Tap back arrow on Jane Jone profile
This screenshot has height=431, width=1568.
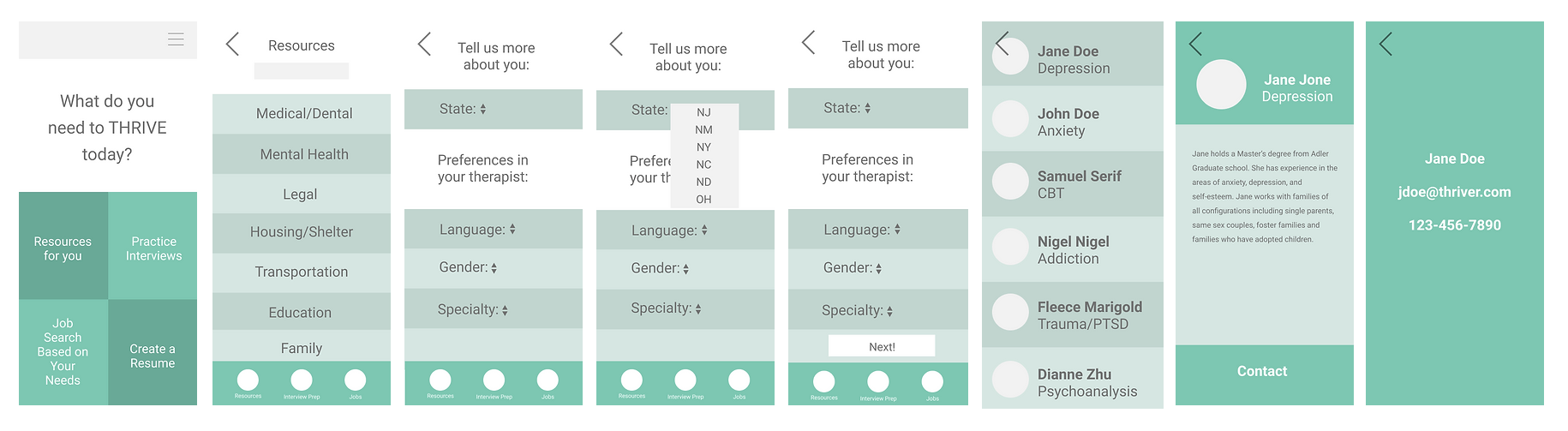pos(1195,44)
